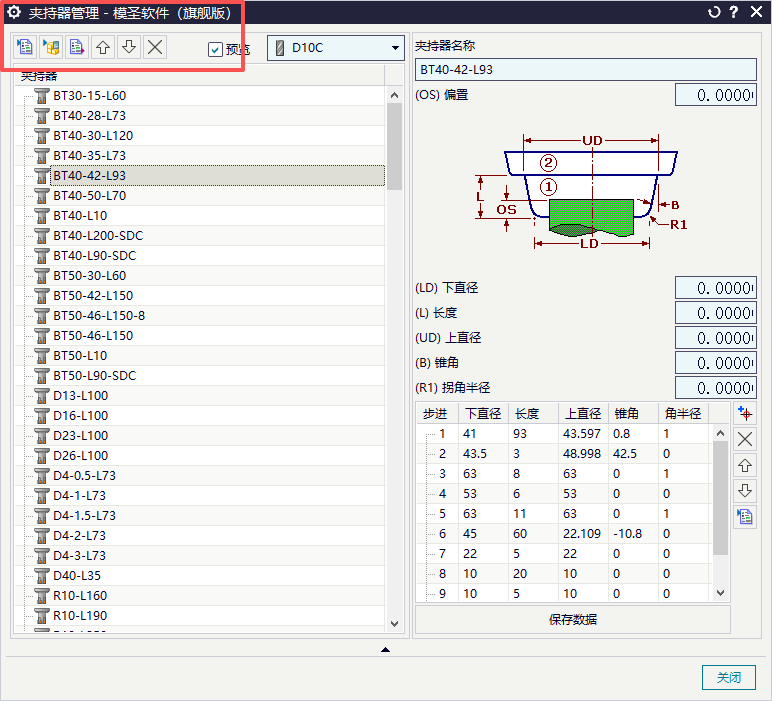The height and width of the screenshot is (701, 772).
Task: Collapse panel with bottom triangle arrow
Action: click(x=386, y=650)
